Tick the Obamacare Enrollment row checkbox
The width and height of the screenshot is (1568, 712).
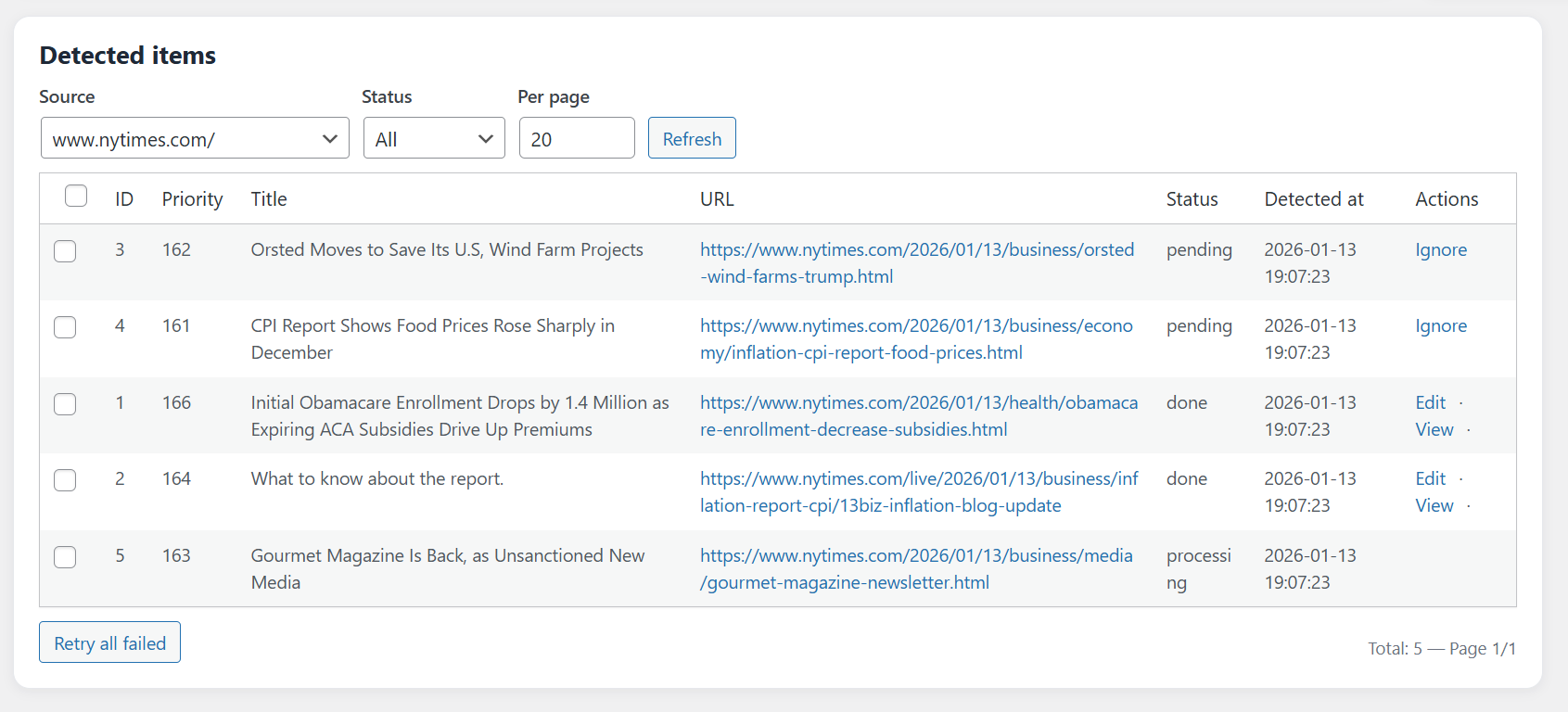(65, 404)
